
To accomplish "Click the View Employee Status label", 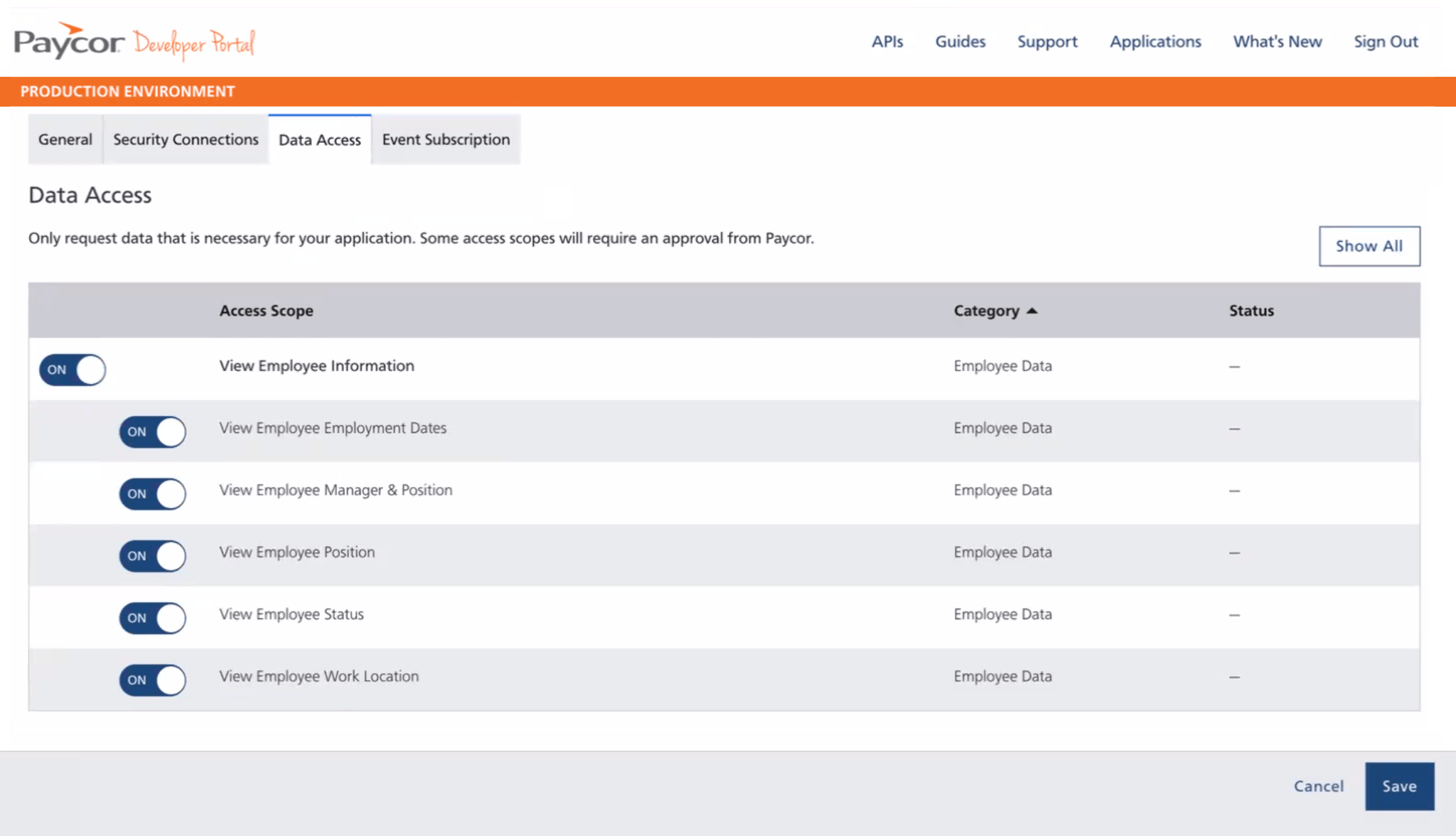I will point(291,614).
